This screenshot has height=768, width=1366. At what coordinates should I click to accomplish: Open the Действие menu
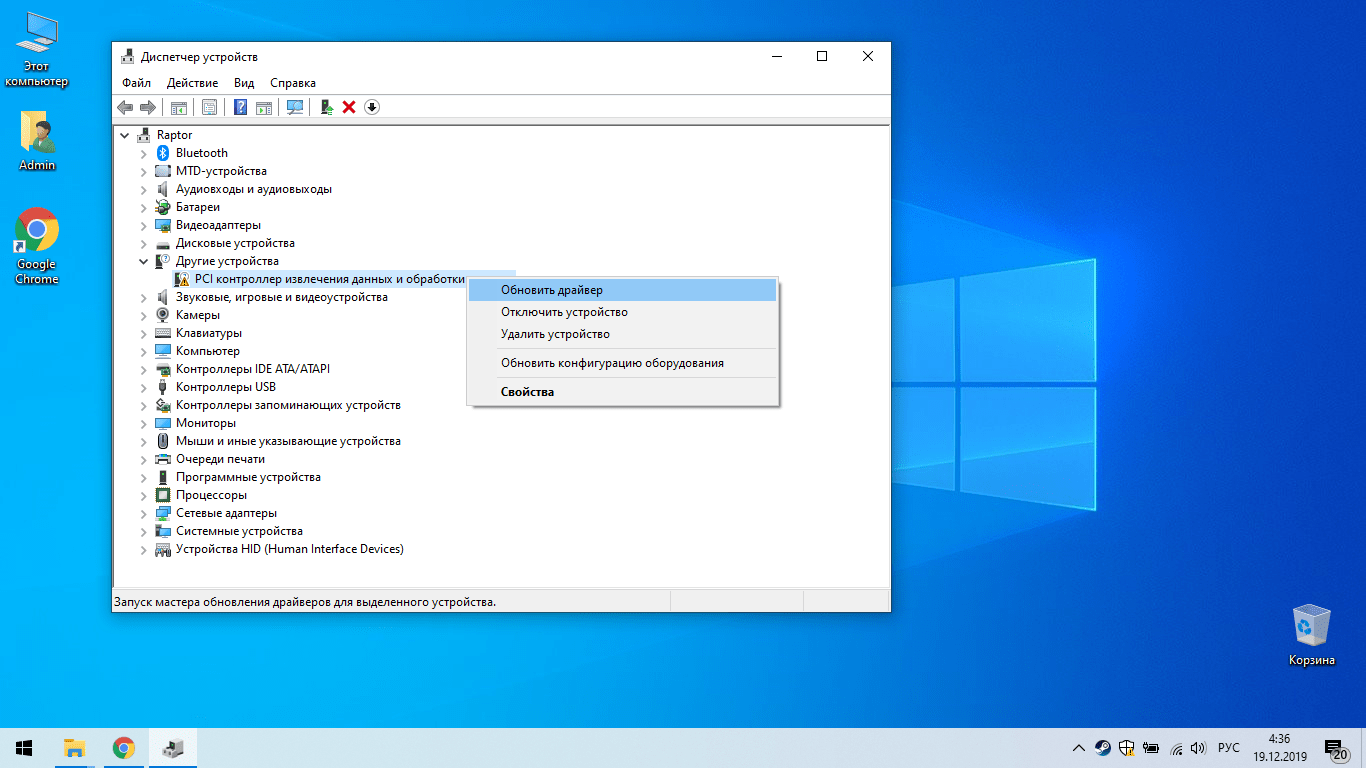coord(192,83)
